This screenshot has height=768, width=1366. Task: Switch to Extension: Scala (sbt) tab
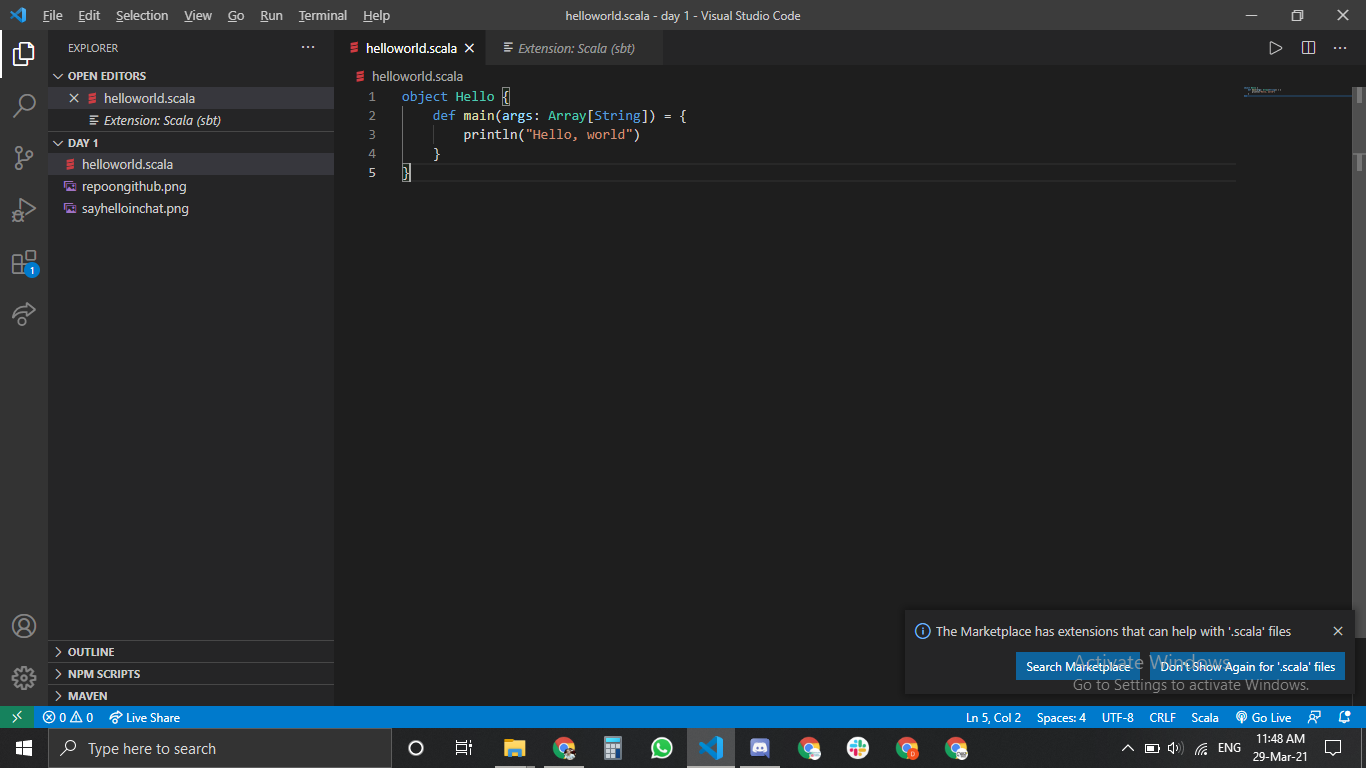[x=574, y=48]
